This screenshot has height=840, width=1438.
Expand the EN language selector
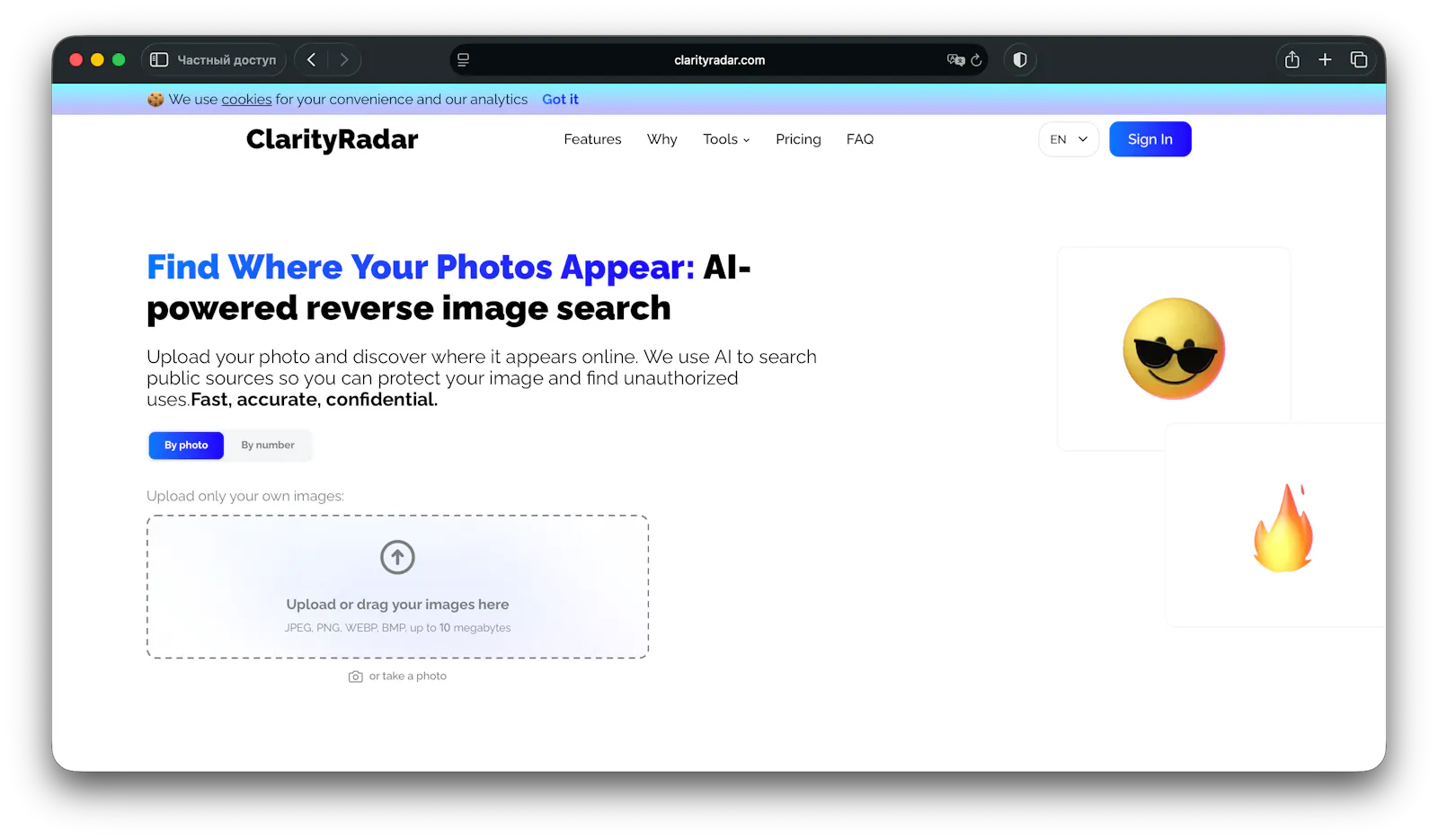tap(1069, 139)
